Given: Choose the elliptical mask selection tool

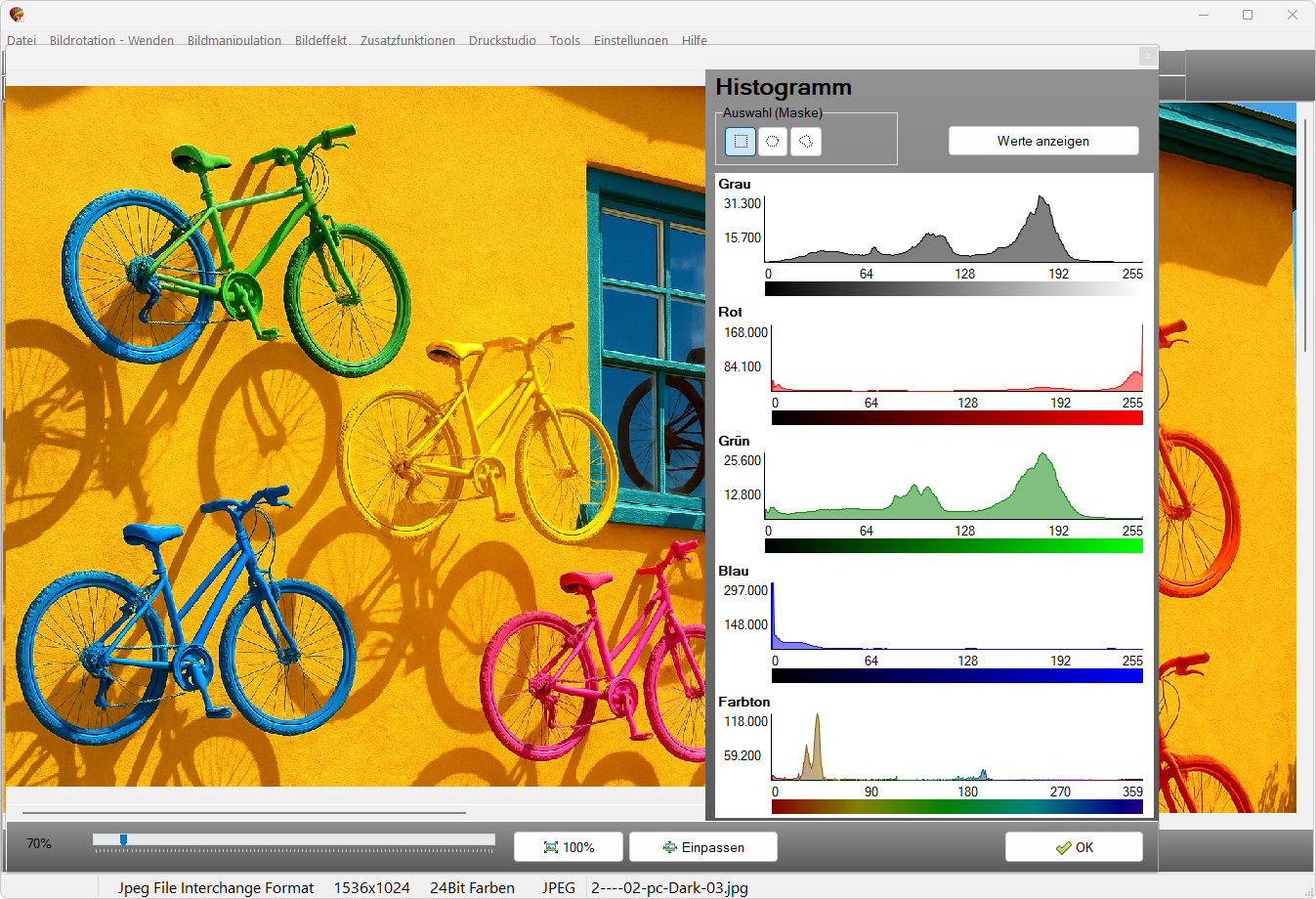Looking at the screenshot, I should click(773, 142).
